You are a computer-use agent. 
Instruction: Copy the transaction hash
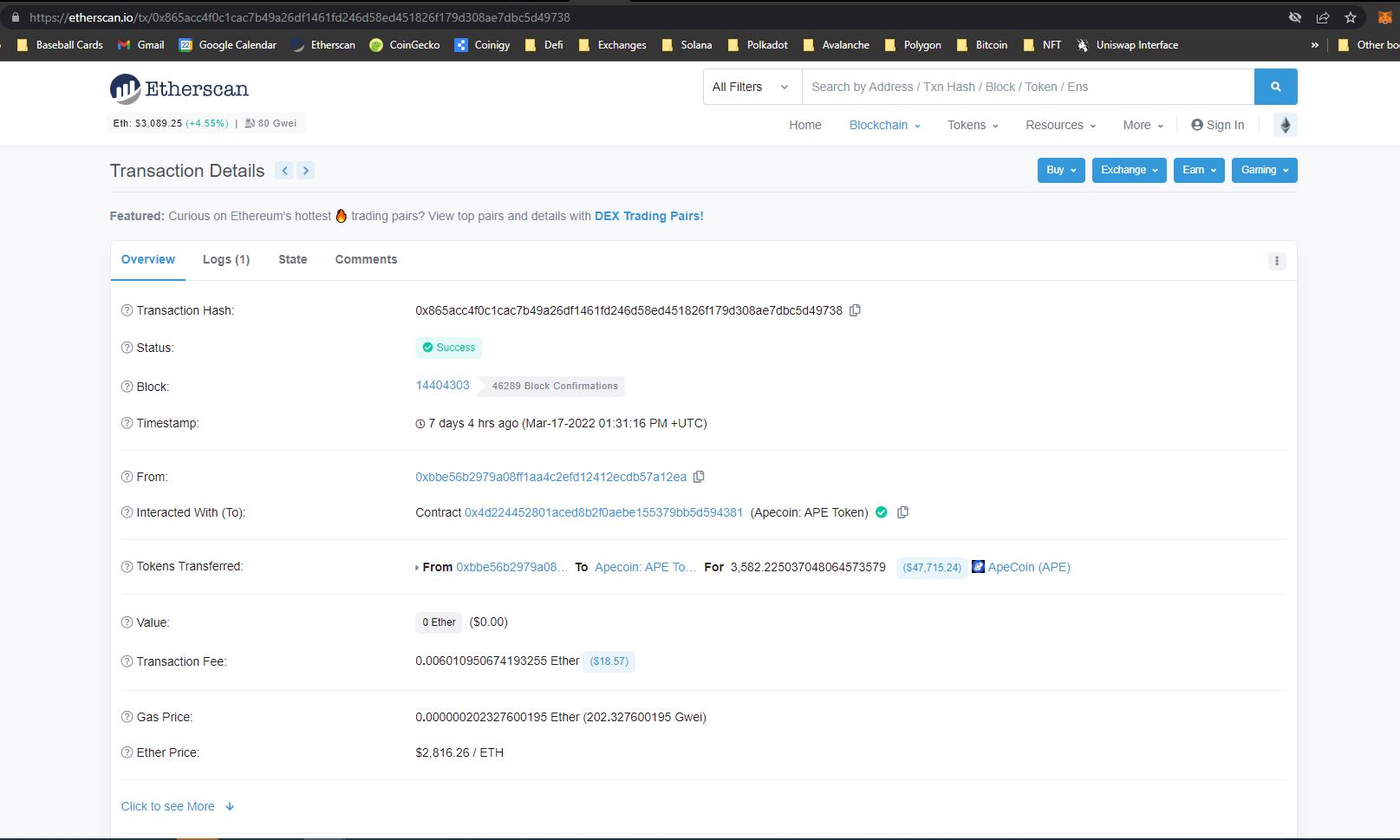(x=855, y=310)
